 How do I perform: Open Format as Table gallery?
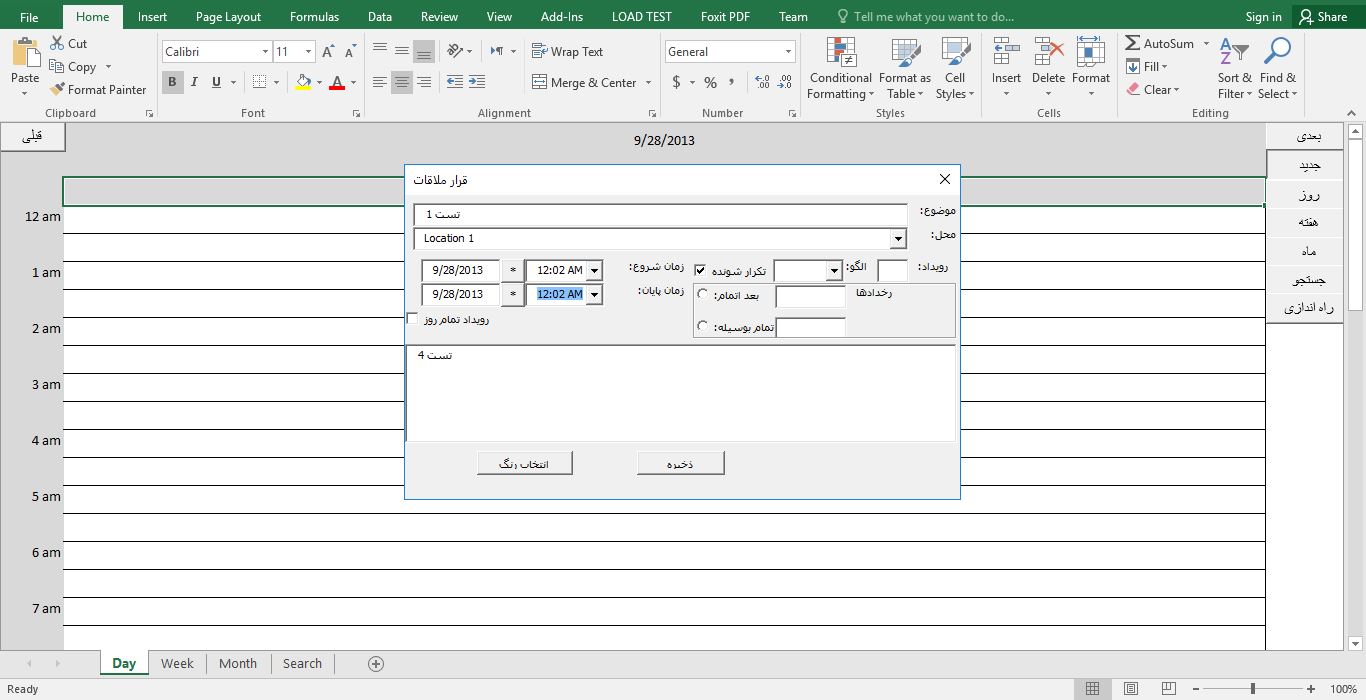point(905,68)
